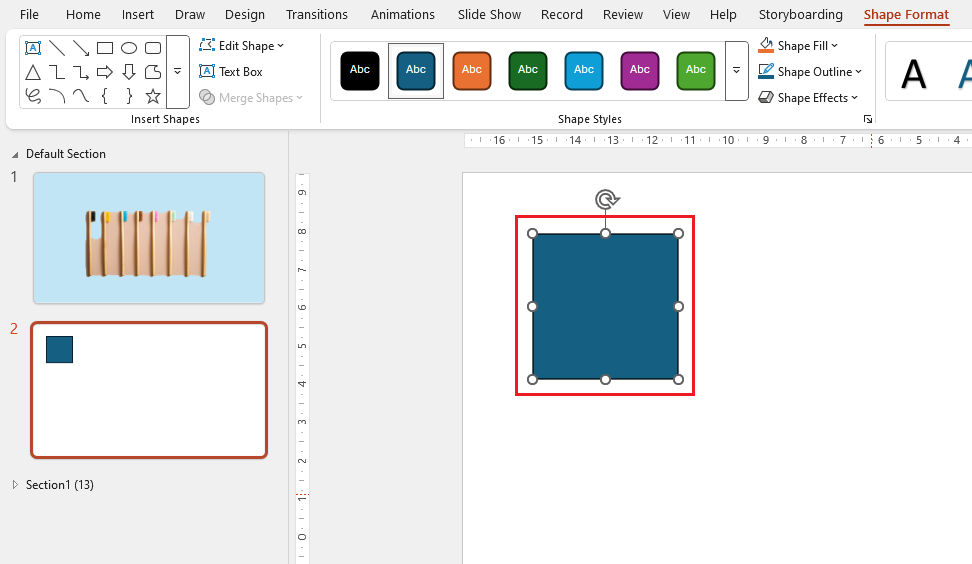Image resolution: width=972 pixels, height=564 pixels.
Task: Open the Edit Shape dropdown
Action: click(x=241, y=46)
